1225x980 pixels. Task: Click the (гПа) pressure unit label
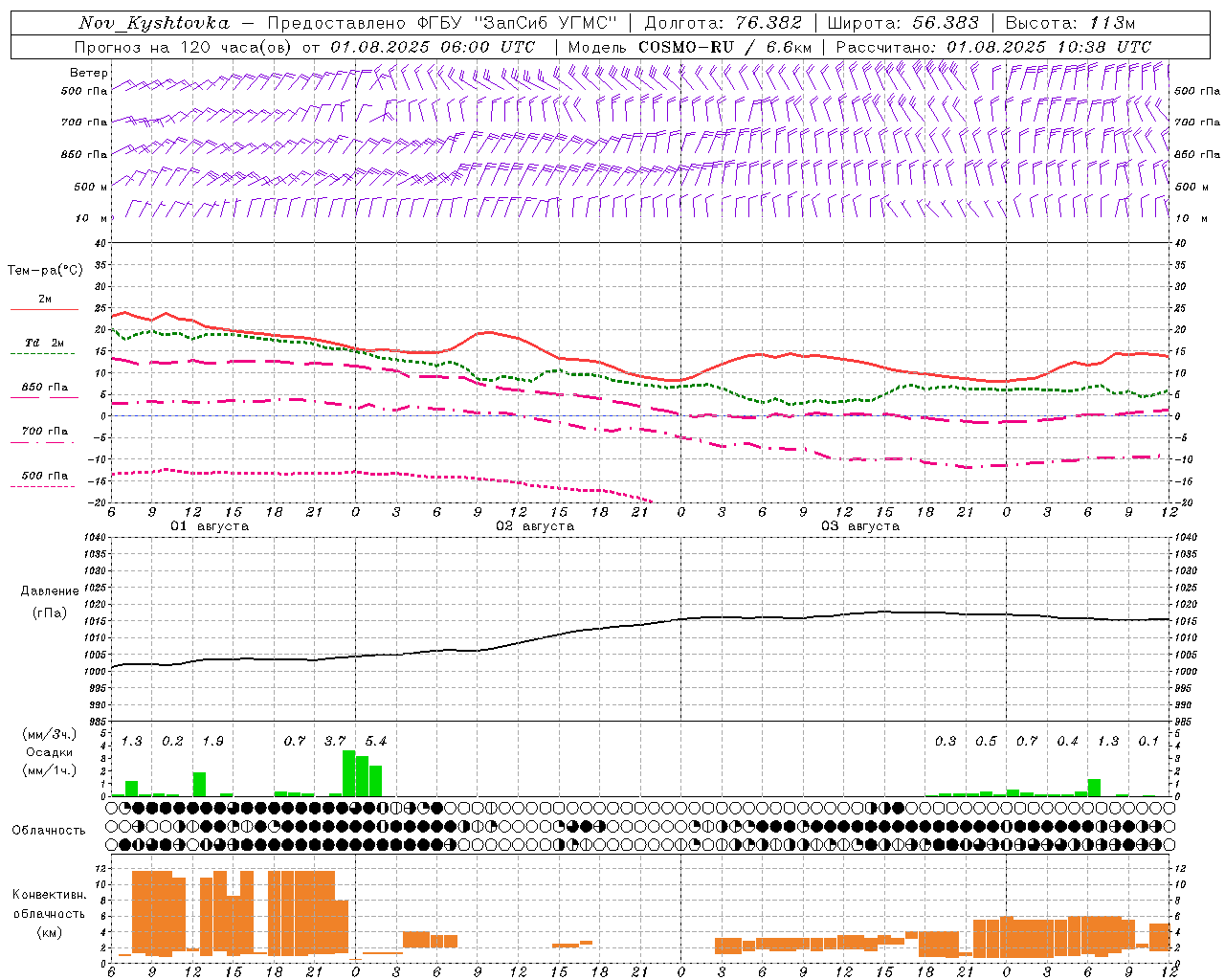50,612
